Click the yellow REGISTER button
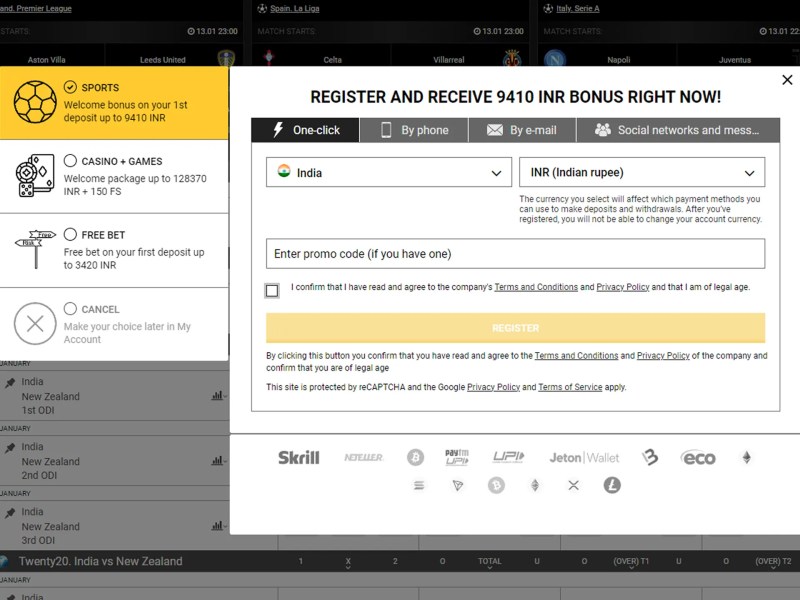Image resolution: width=800 pixels, height=600 pixels. (x=515, y=328)
